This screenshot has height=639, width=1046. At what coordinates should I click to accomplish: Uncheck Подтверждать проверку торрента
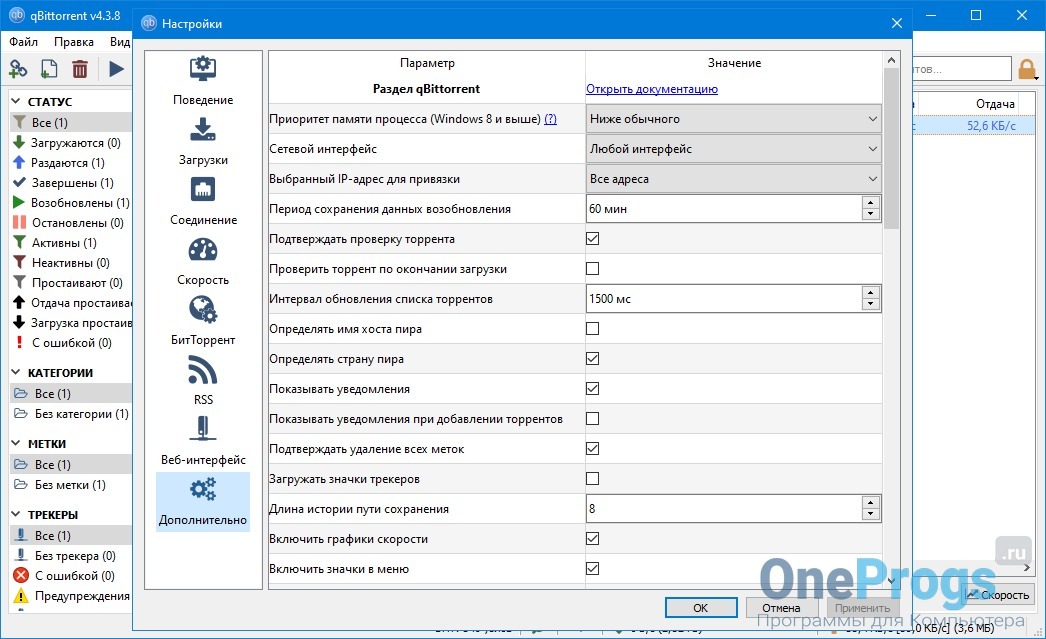tap(592, 238)
